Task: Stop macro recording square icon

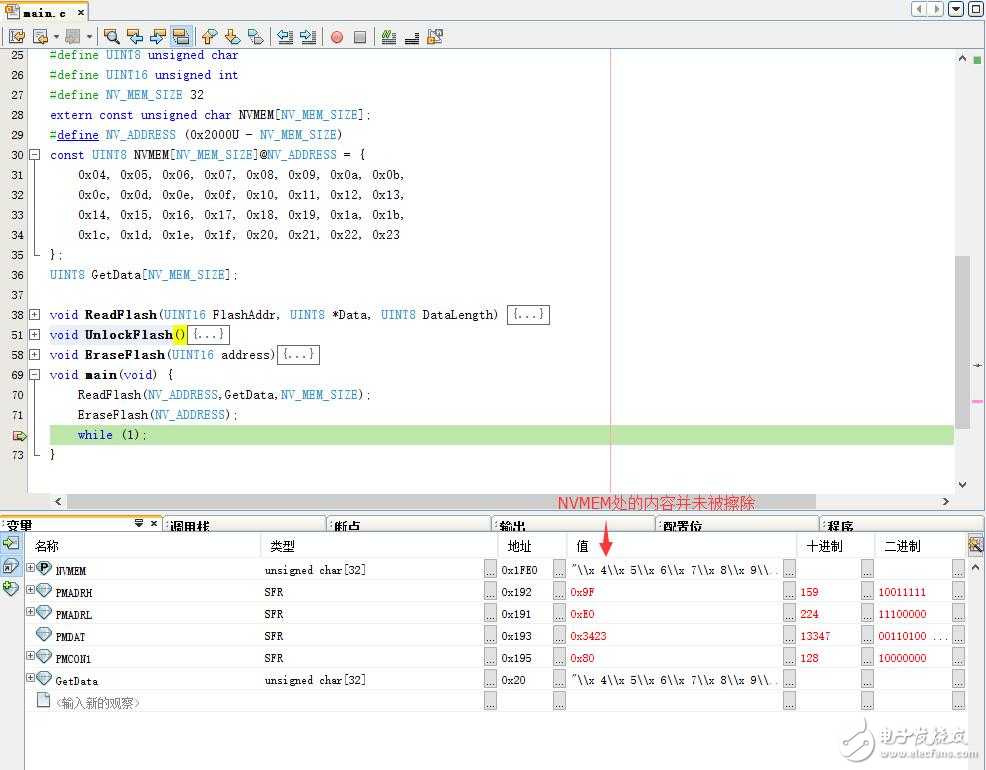Action: pos(360,37)
